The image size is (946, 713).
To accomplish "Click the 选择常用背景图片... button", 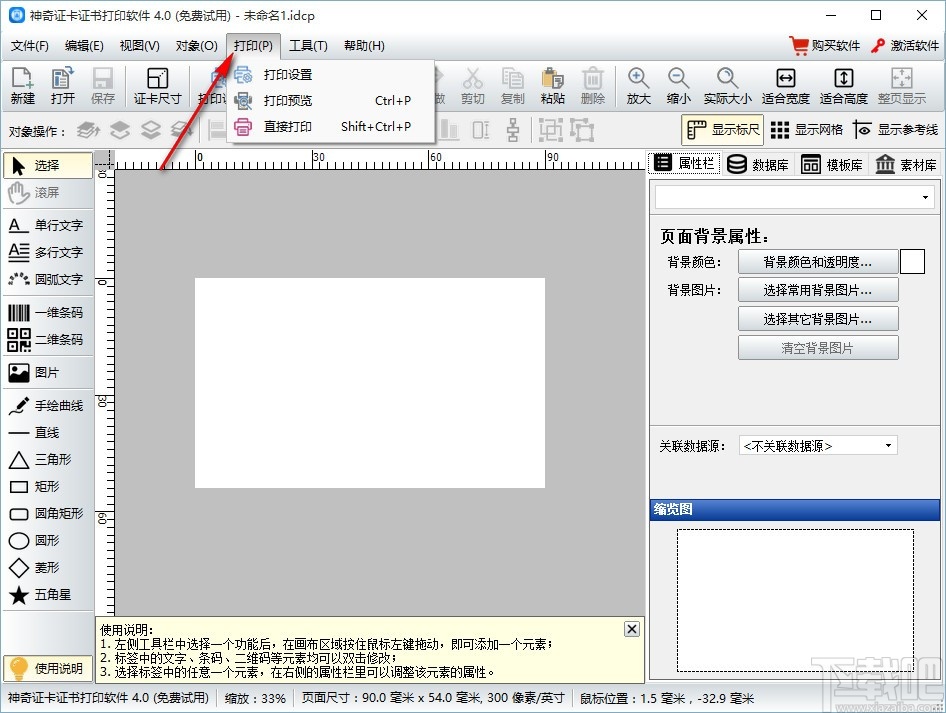I will pos(818,290).
